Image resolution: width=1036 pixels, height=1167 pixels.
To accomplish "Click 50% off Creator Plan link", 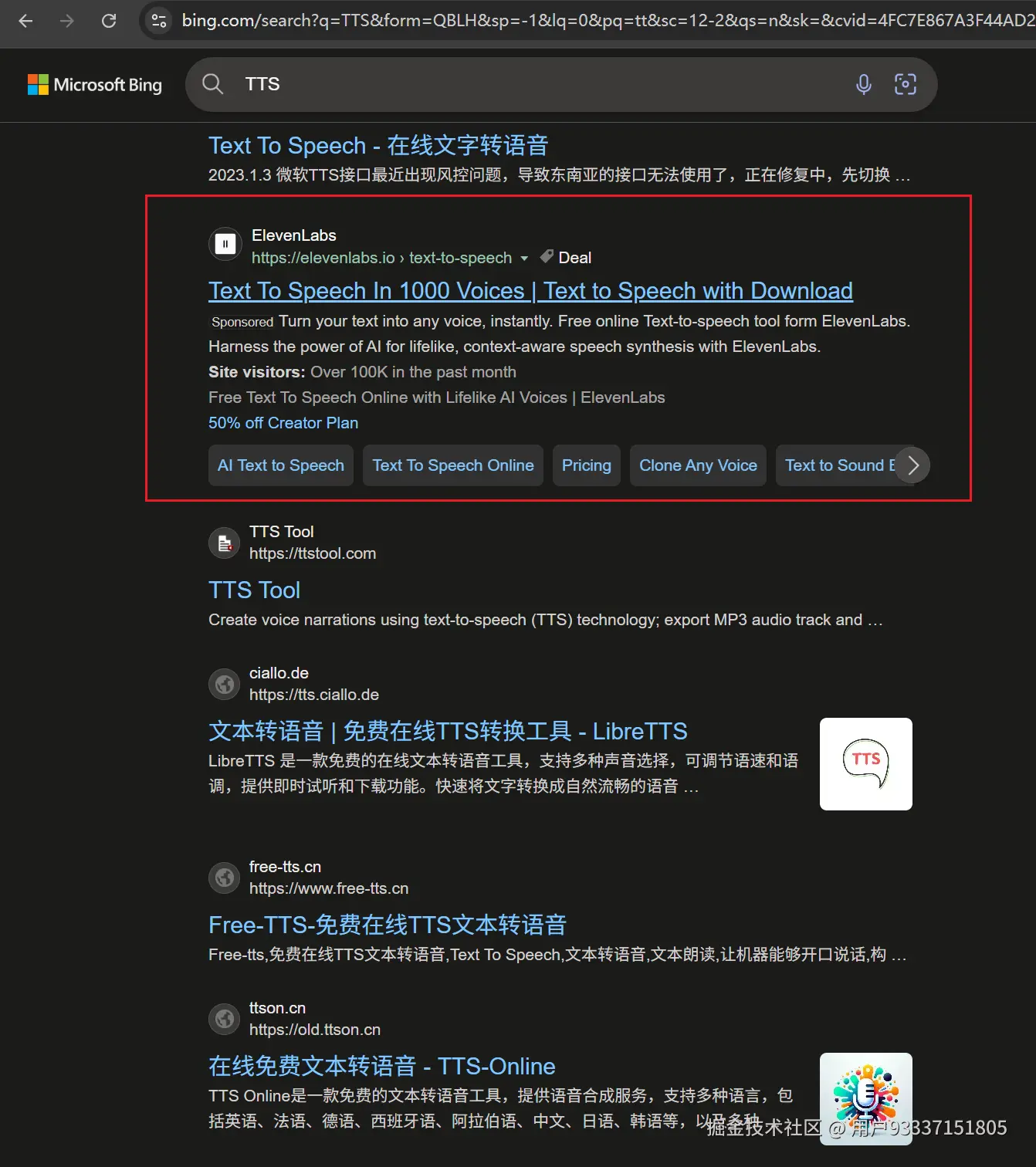I will [x=283, y=423].
